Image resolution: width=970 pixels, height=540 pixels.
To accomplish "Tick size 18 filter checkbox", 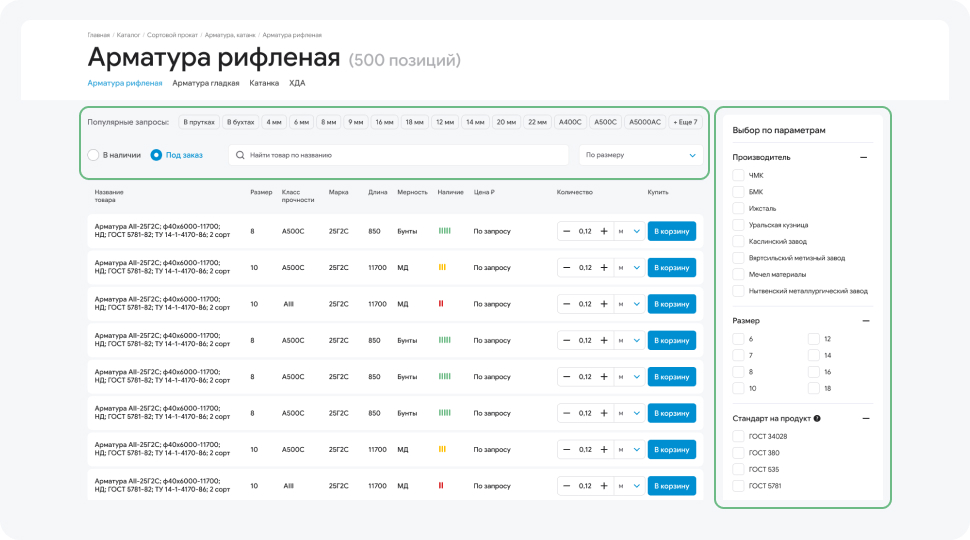I will point(813,388).
